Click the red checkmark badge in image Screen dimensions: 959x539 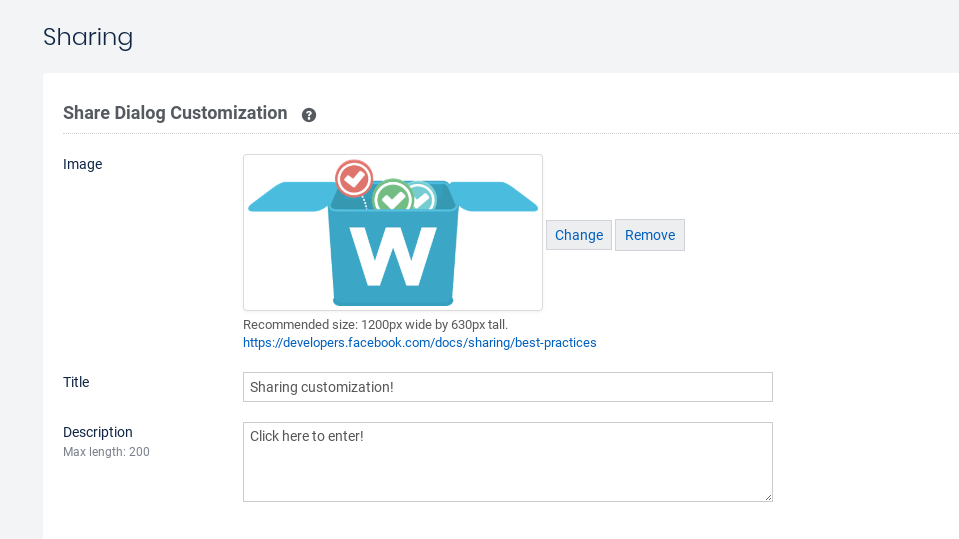(353, 178)
